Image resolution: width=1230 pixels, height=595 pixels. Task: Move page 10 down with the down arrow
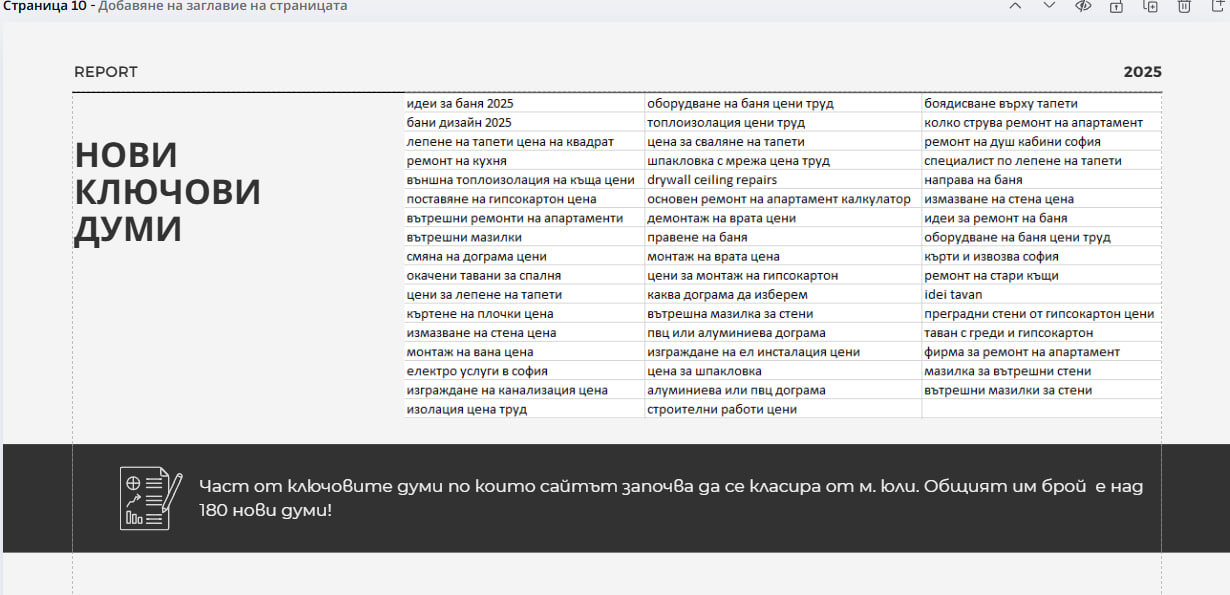point(1049,6)
